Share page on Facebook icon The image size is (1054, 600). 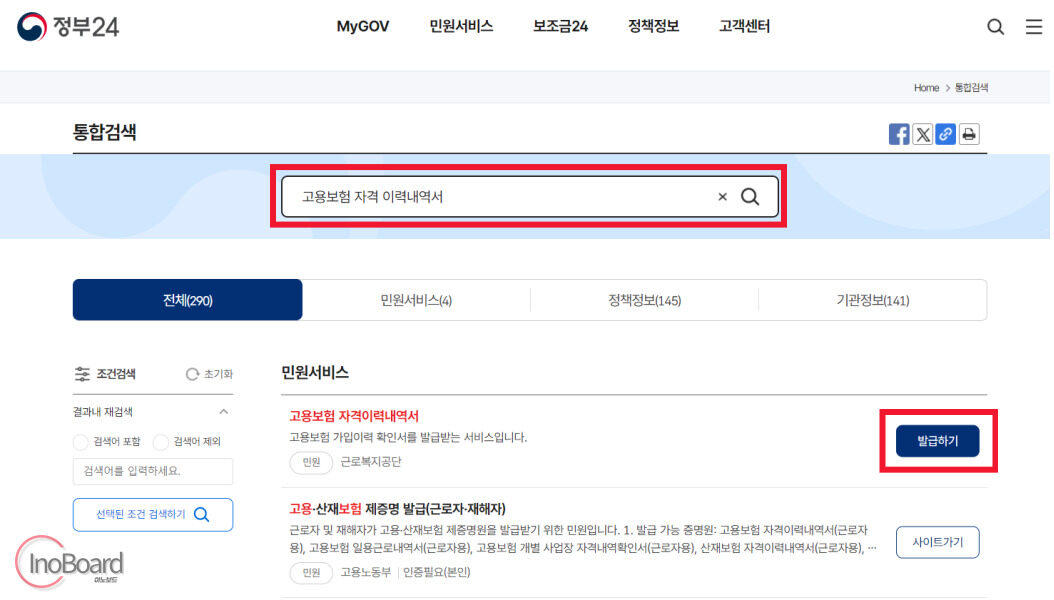coord(899,134)
